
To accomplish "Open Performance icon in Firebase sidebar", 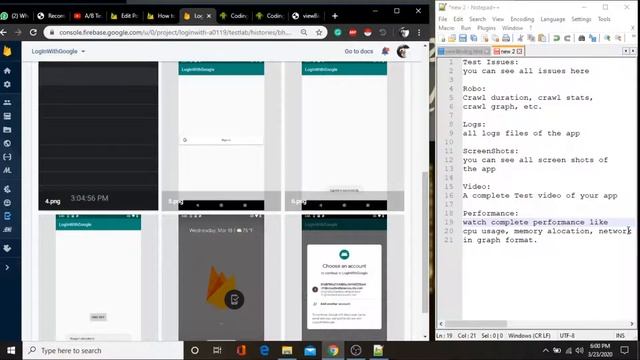I will [x=7, y=202].
